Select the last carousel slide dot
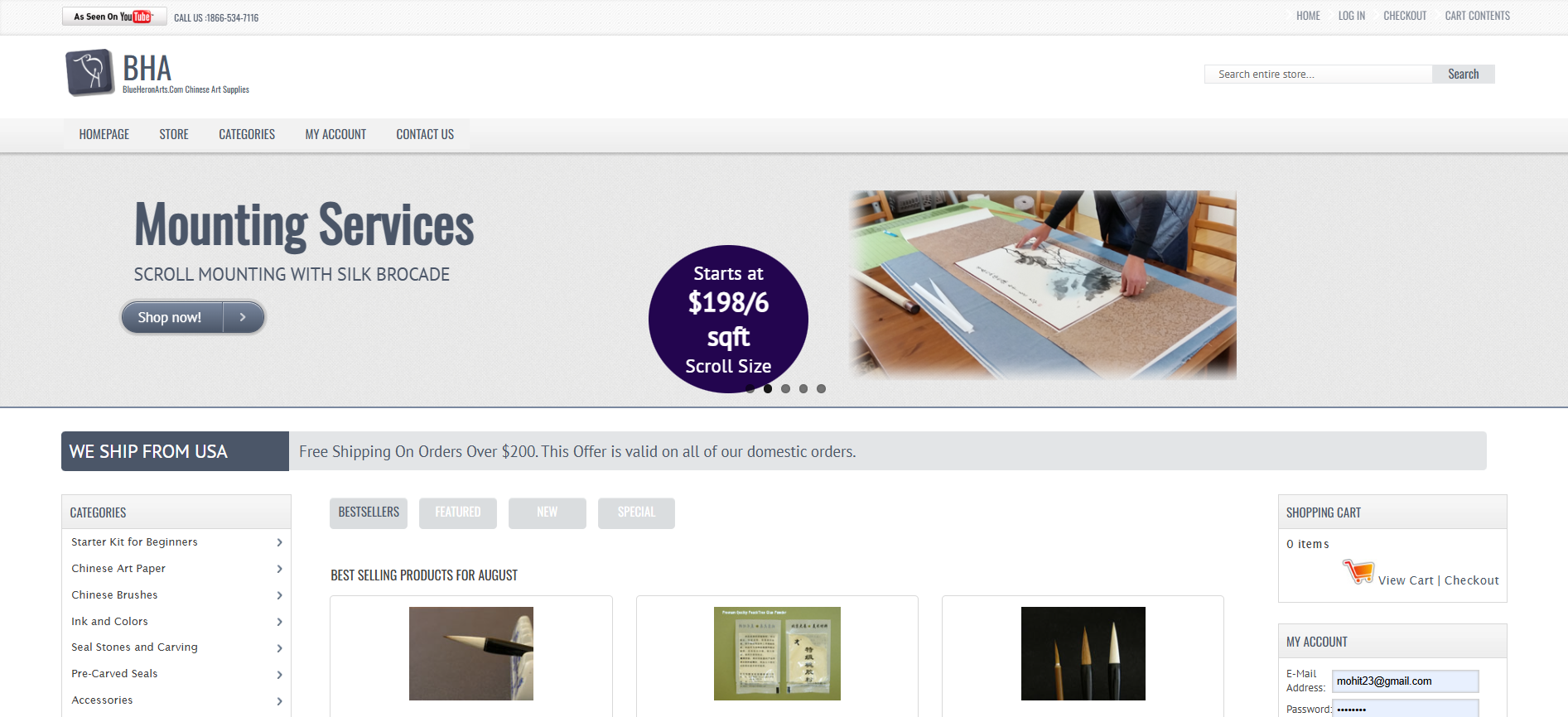1568x717 pixels. click(821, 388)
